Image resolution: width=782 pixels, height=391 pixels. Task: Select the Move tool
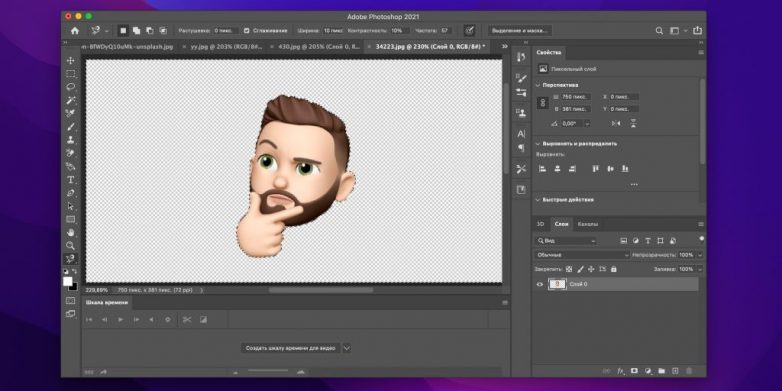tap(70, 60)
